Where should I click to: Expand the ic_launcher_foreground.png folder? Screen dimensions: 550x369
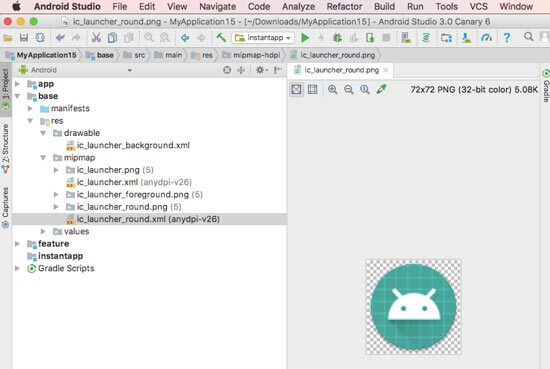click(x=56, y=194)
